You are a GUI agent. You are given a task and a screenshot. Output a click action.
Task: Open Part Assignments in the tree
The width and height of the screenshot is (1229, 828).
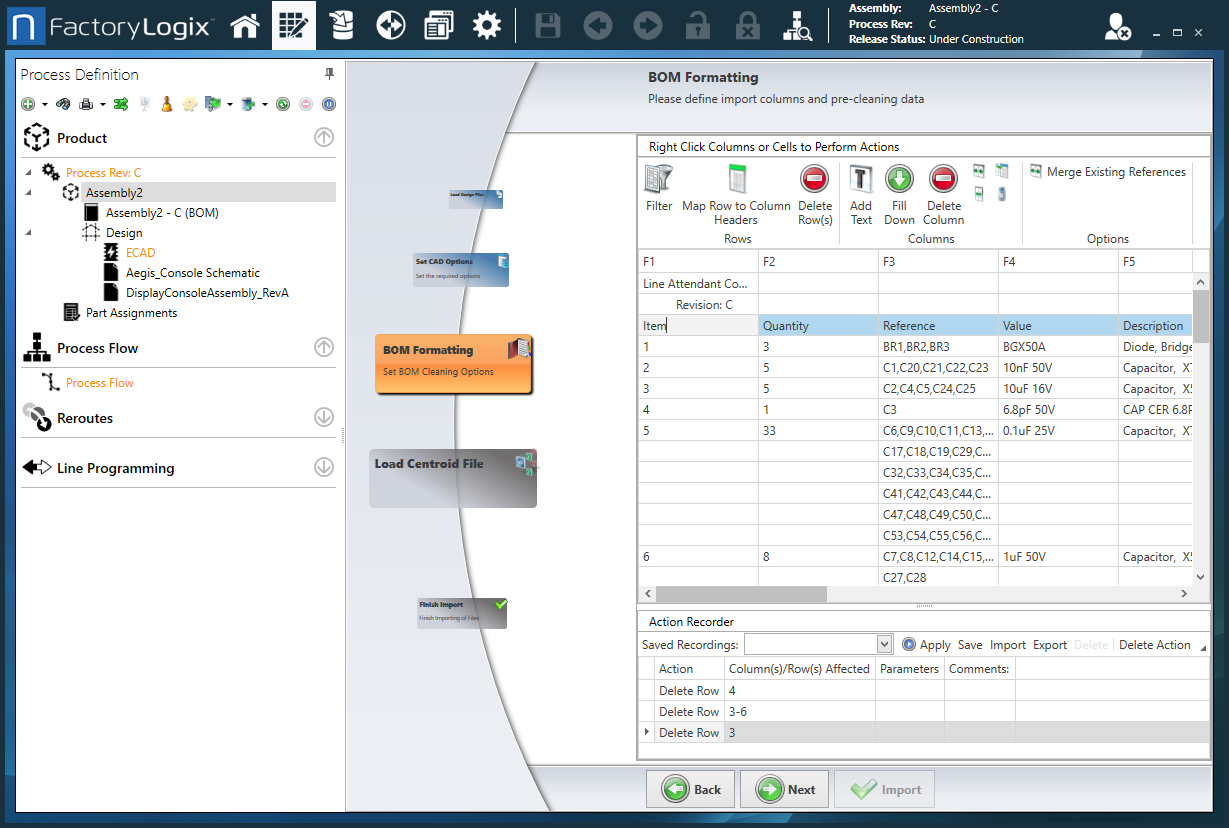(131, 313)
